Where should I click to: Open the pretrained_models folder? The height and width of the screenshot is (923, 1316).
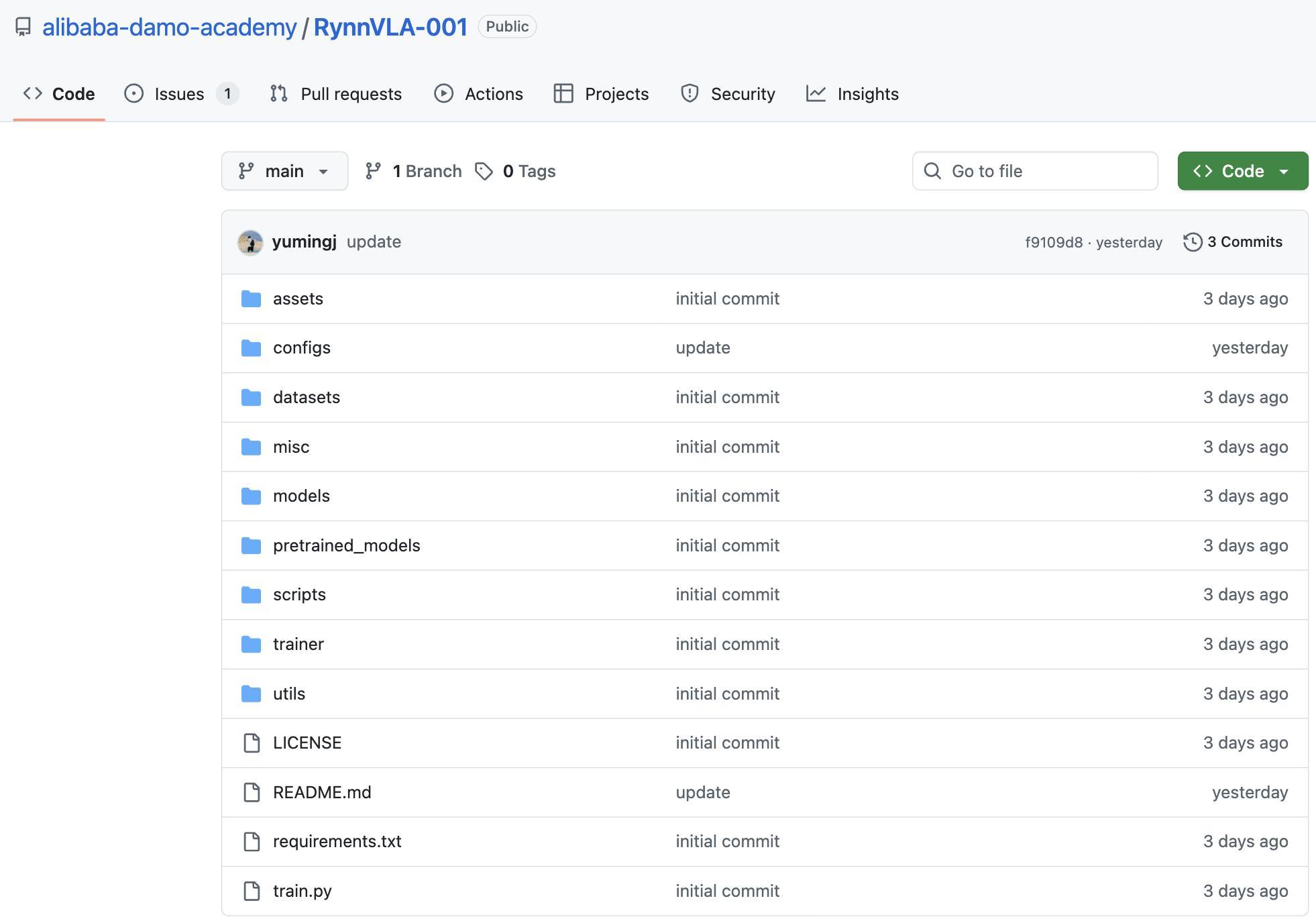coord(346,545)
